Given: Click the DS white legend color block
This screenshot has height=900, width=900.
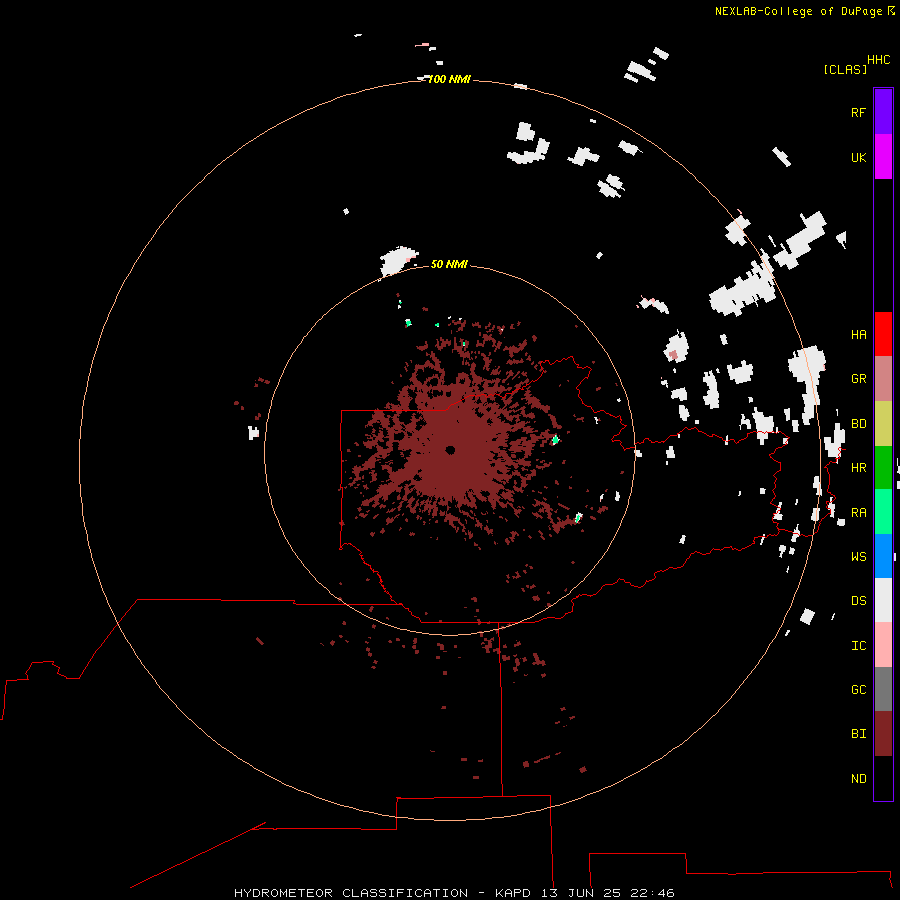Looking at the screenshot, I should coord(883,600).
